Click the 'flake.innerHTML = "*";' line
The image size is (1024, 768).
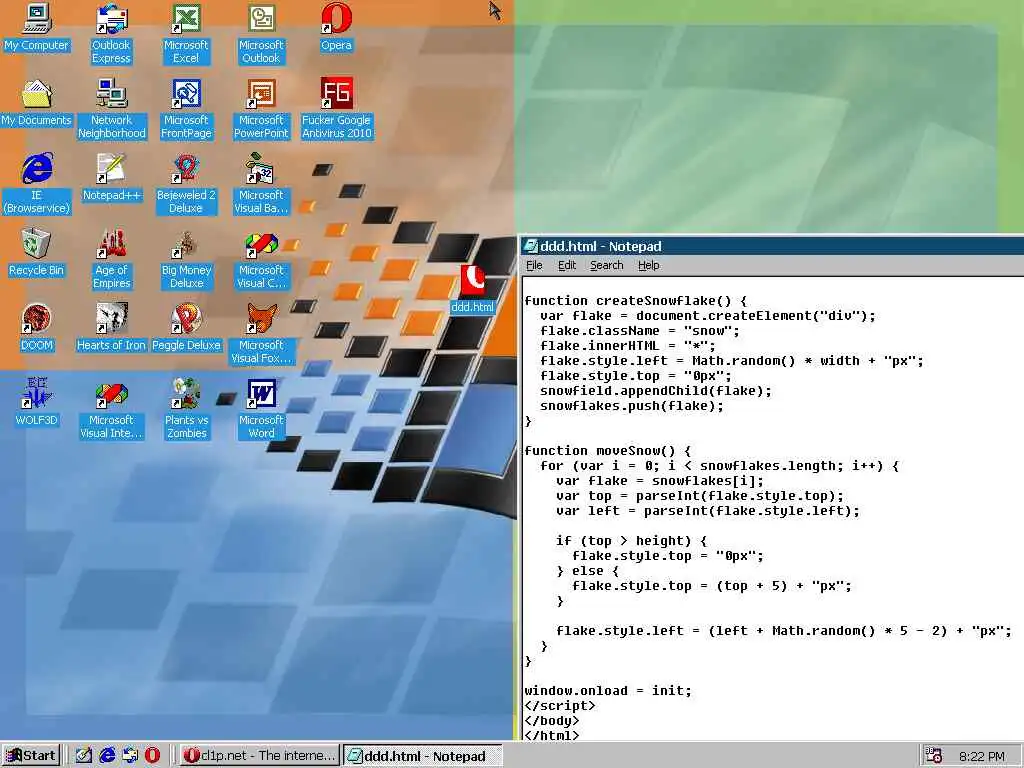[628, 346]
